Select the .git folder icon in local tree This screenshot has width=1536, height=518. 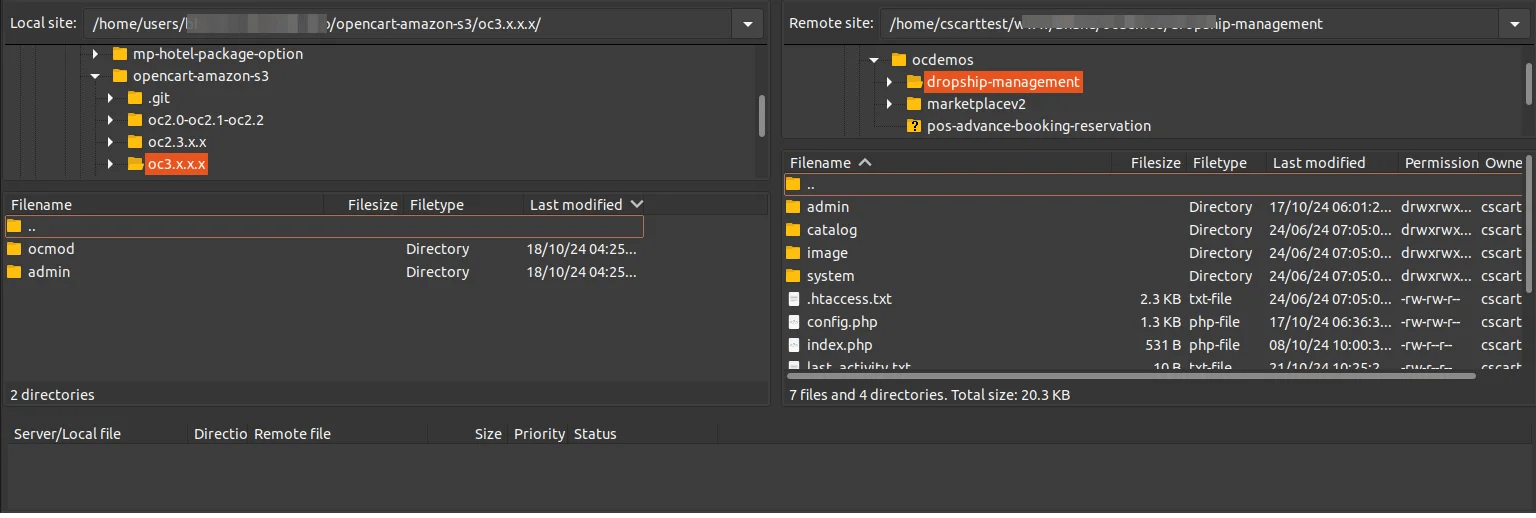click(135, 98)
